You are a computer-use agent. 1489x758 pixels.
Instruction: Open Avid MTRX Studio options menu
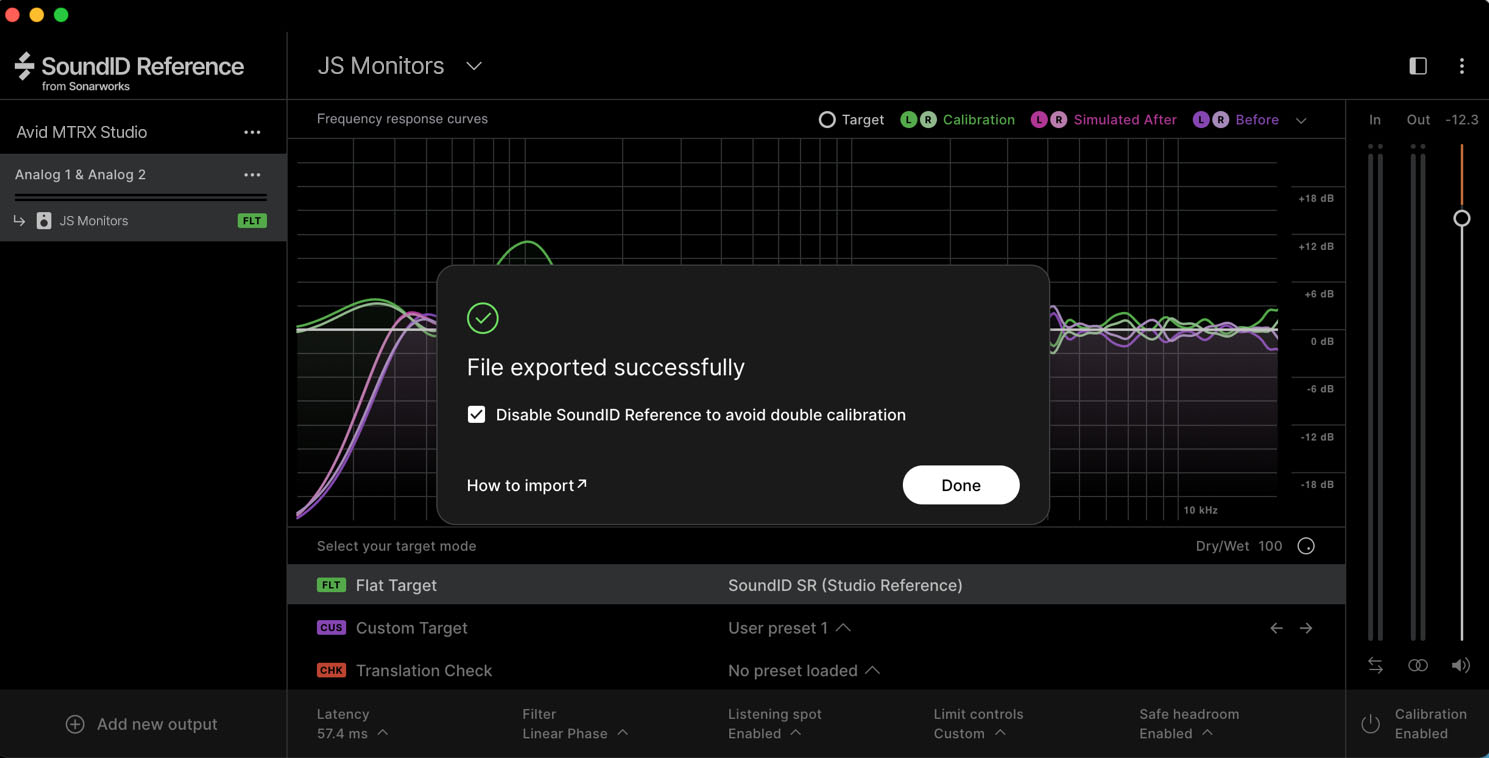click(252, 132)
